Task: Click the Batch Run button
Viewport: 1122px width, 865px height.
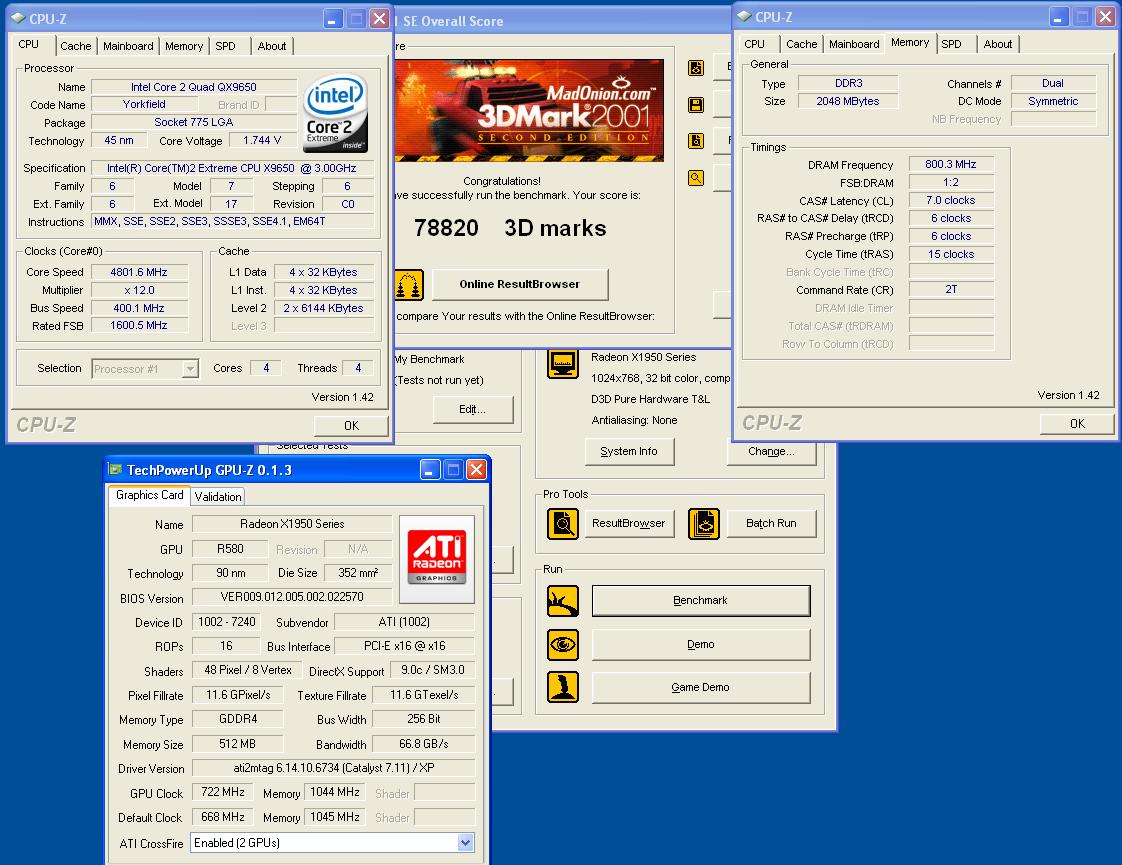Action: click(x=771, y=523)
